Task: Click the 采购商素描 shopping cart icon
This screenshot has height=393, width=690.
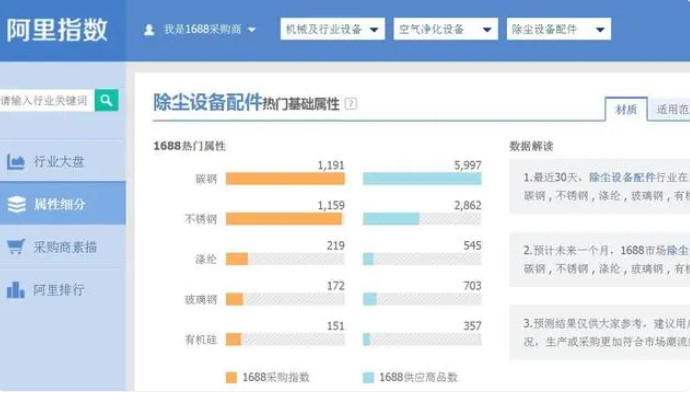Action: point(16,246)
